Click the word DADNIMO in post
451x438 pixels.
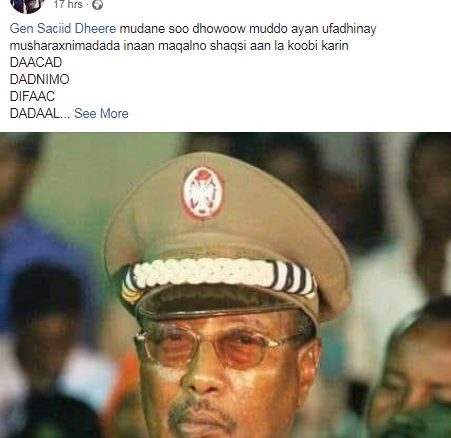coord(40,79)
